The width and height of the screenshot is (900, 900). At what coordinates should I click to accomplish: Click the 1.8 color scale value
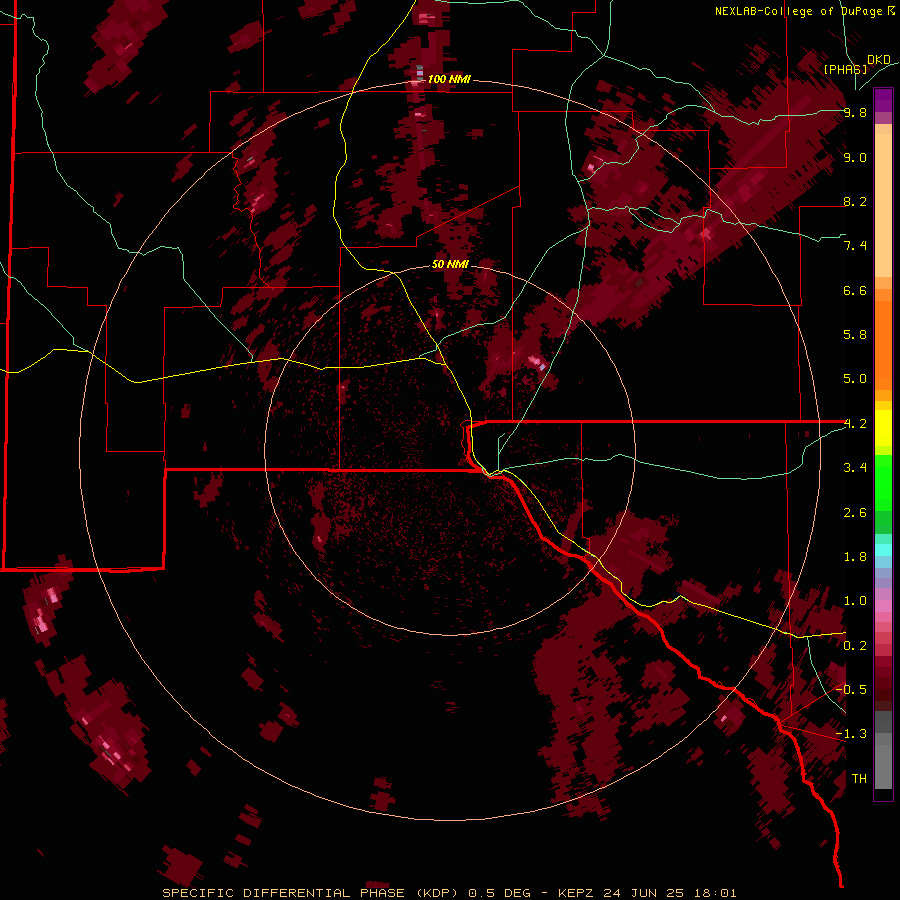point(855,557)
